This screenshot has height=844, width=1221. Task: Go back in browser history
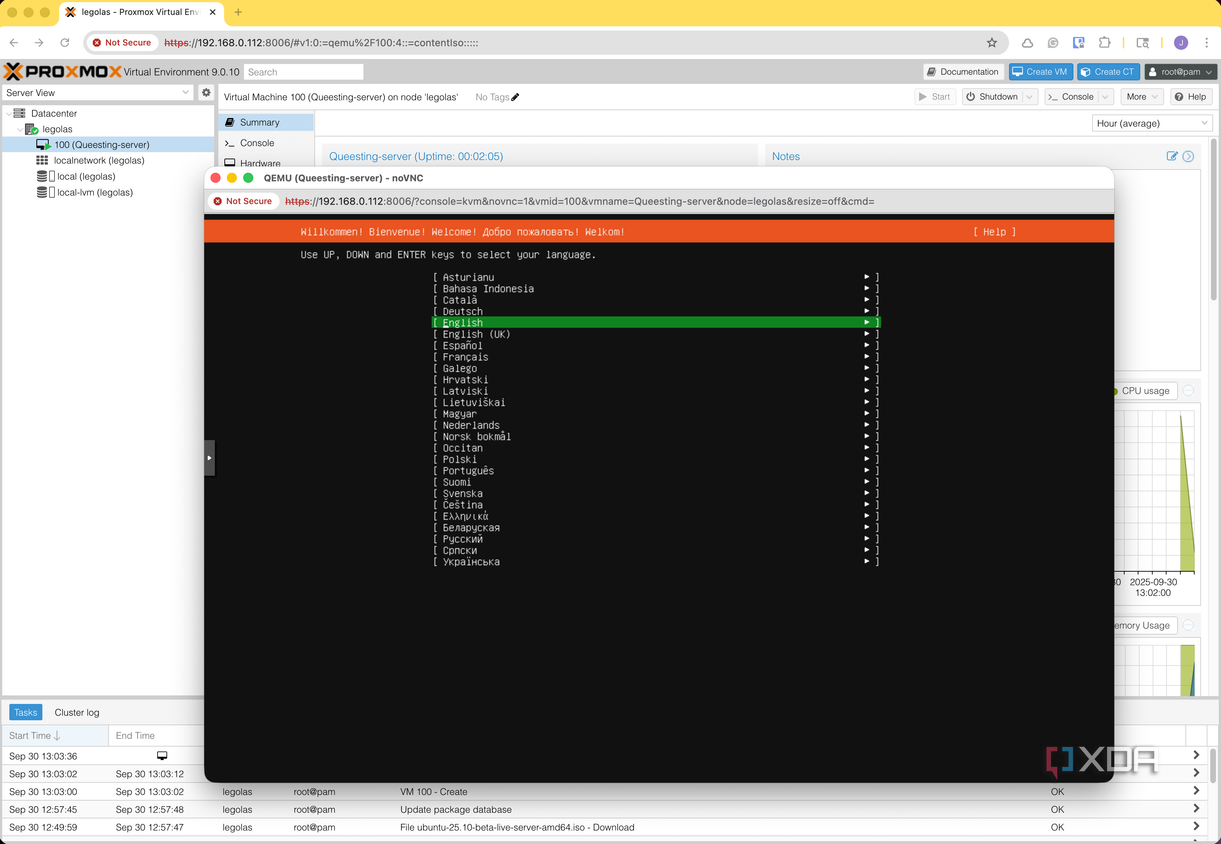tap(14, 43)
